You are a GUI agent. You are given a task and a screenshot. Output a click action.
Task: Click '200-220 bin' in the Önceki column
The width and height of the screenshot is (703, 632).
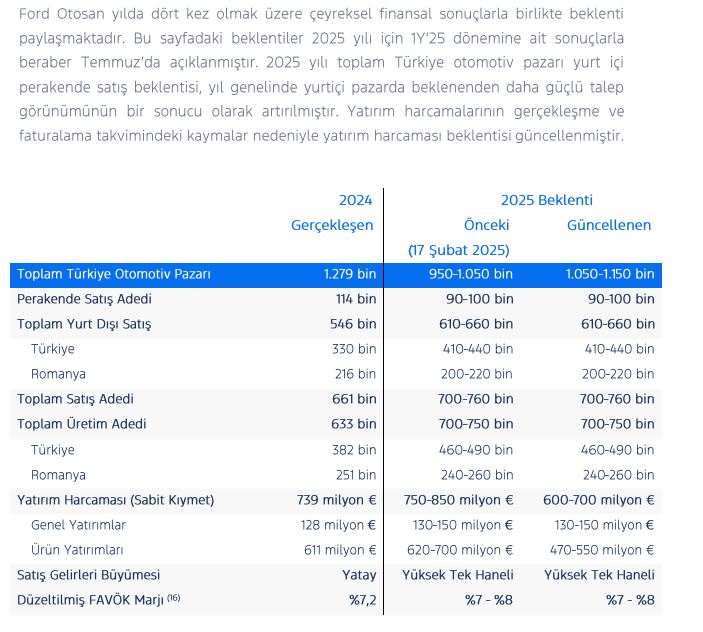pyautogui.click(x=477, y=374)
